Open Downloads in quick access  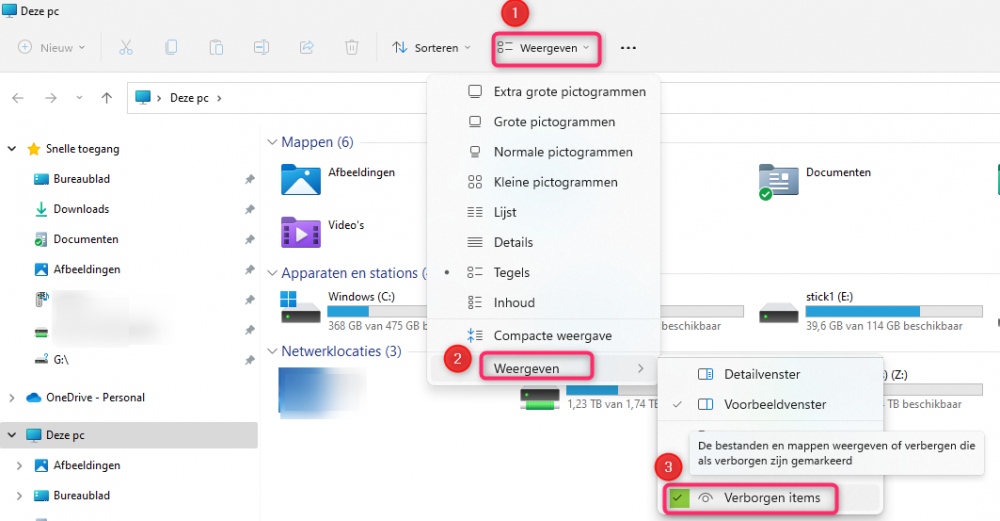[81, 209]
